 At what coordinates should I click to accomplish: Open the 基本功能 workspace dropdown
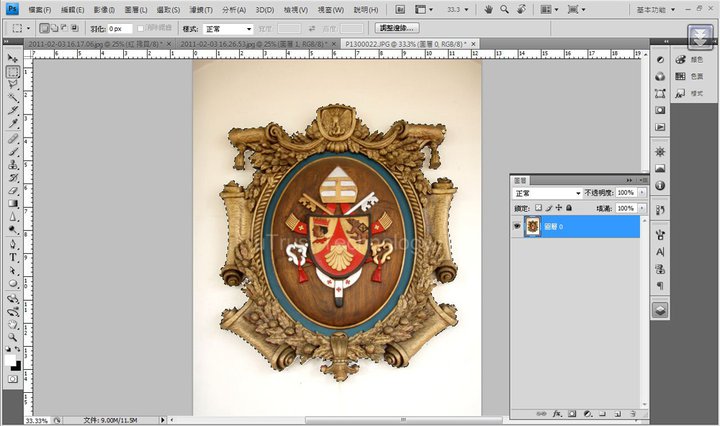click(x=656, y=9)
